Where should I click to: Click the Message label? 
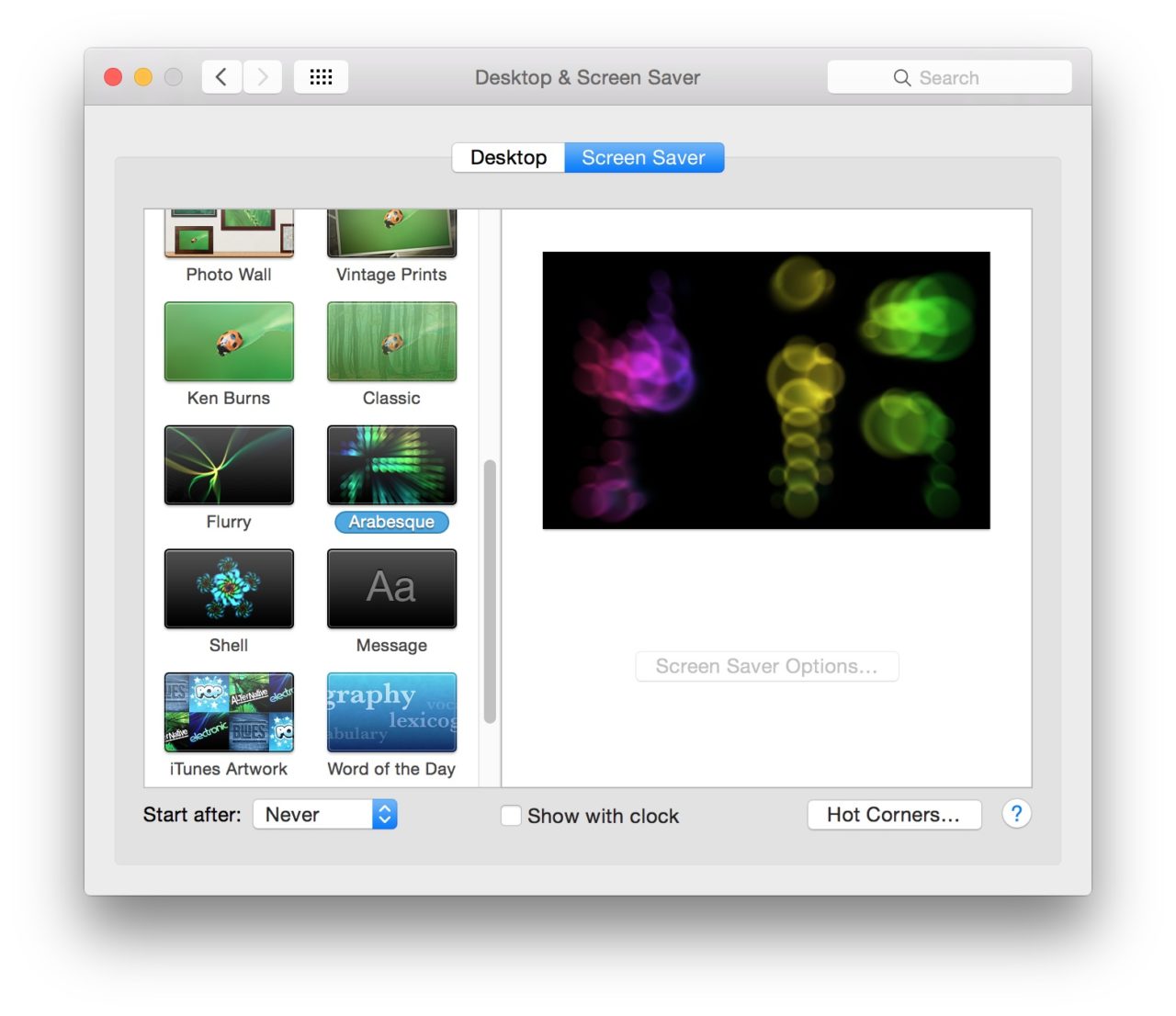click(391, 645)
